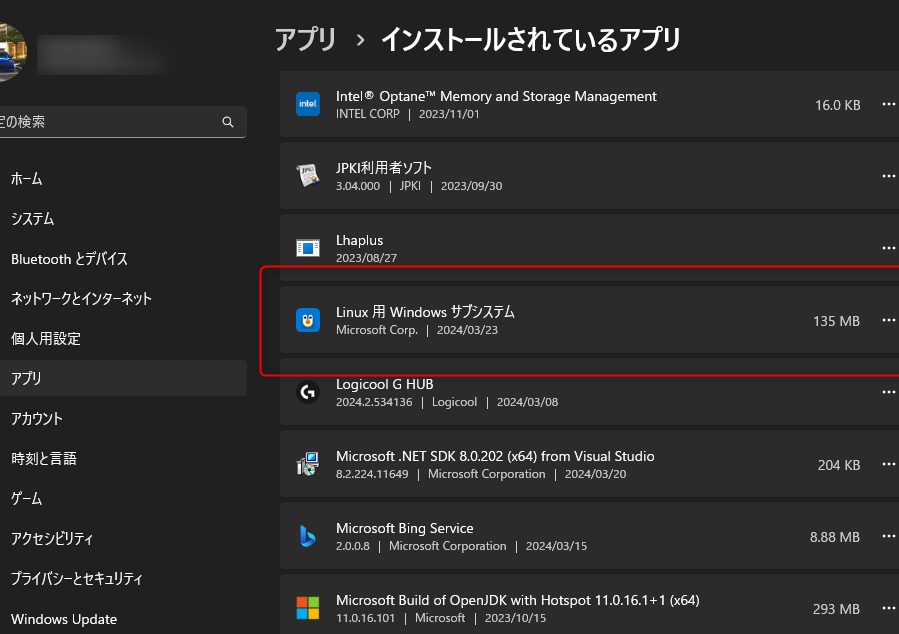
Task: Open the more options menu for Lhaplus
Action: click(888, 248)
